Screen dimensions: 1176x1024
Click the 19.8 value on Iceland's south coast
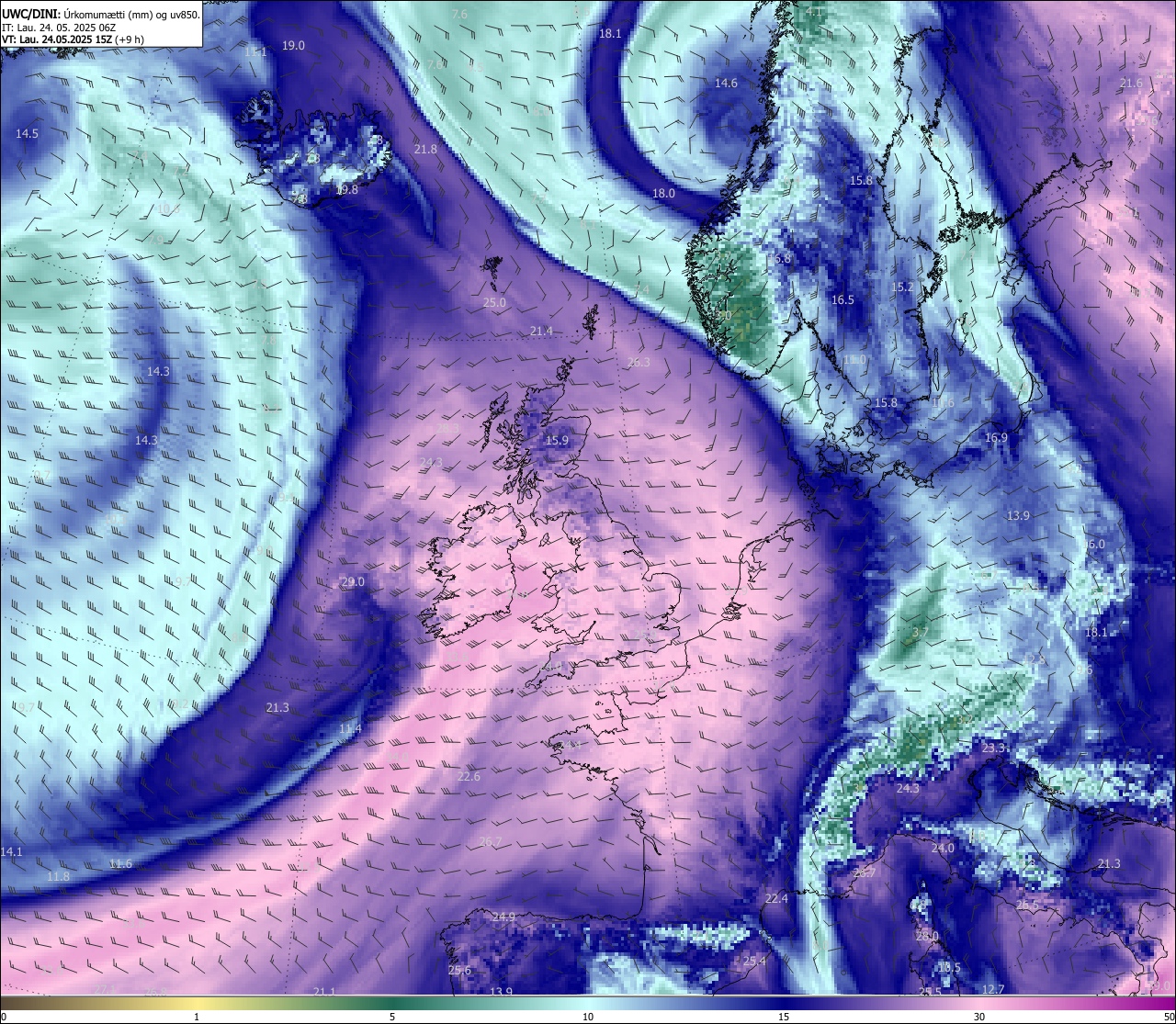click(347, 190)
